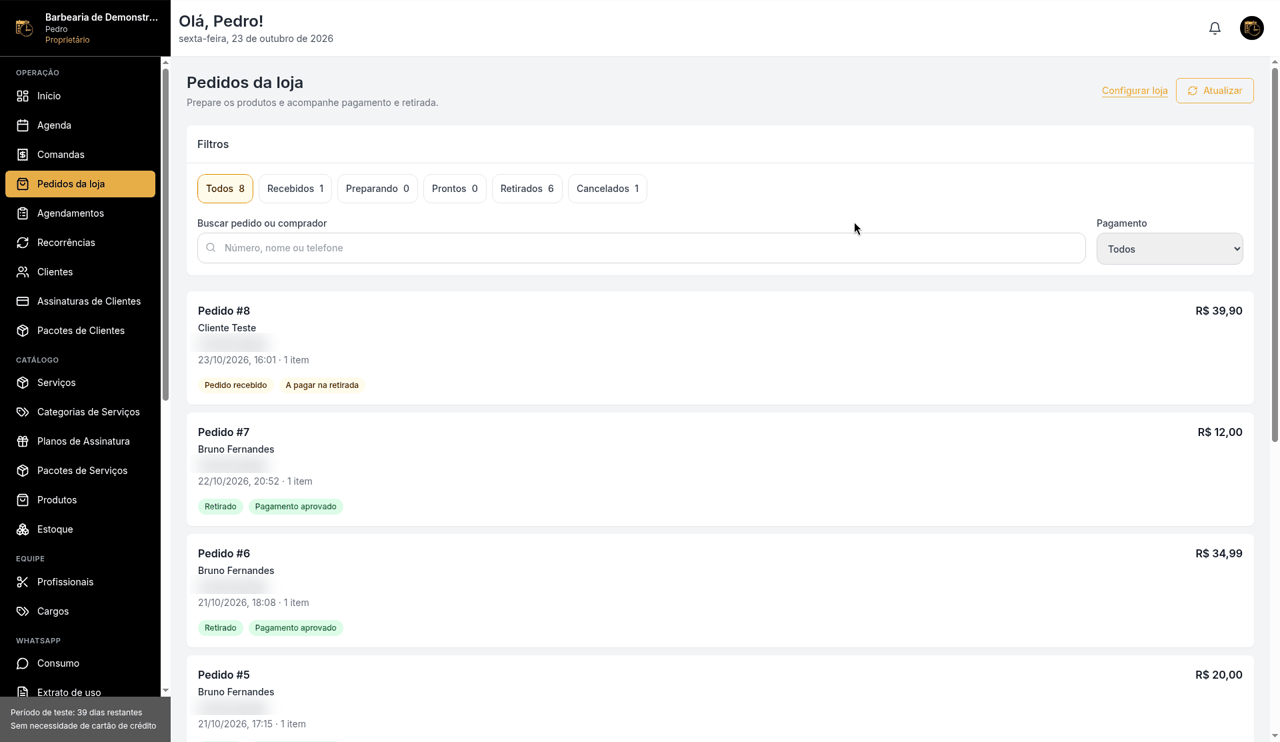Click the Estoque boxes icon
The height and width of the screenshot is (742, 1280).
[23, 529]
